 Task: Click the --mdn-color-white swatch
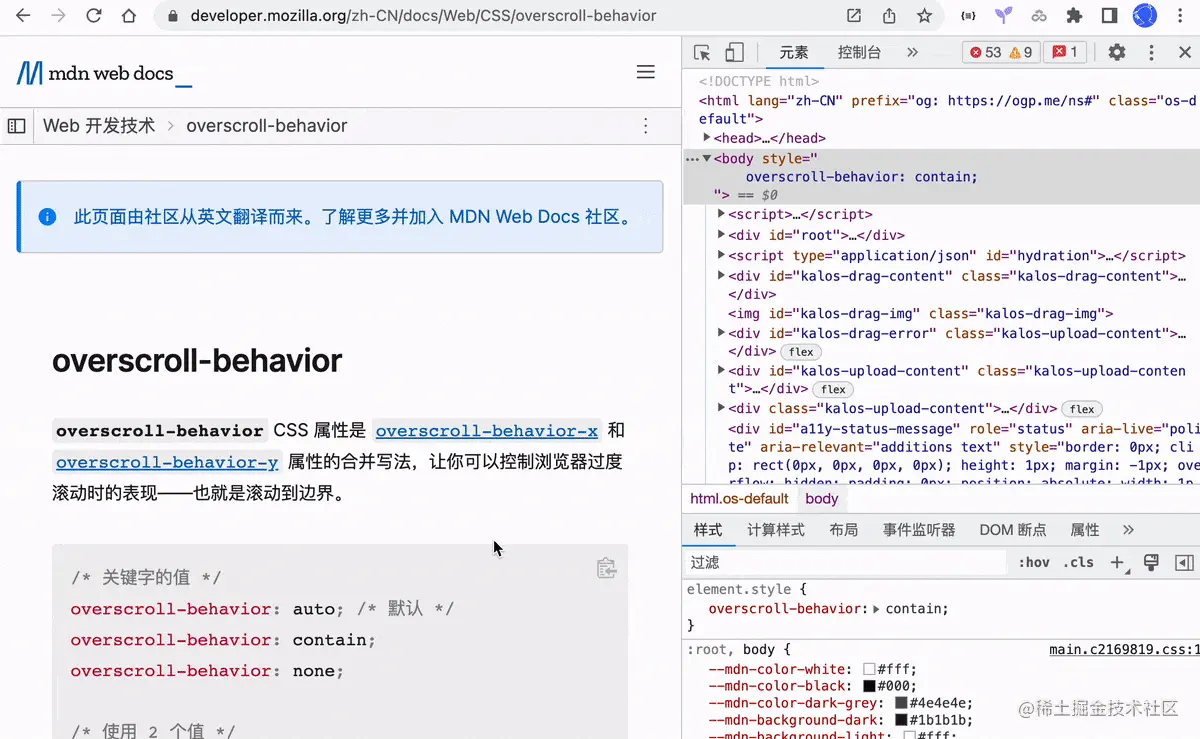click(869, 670)
